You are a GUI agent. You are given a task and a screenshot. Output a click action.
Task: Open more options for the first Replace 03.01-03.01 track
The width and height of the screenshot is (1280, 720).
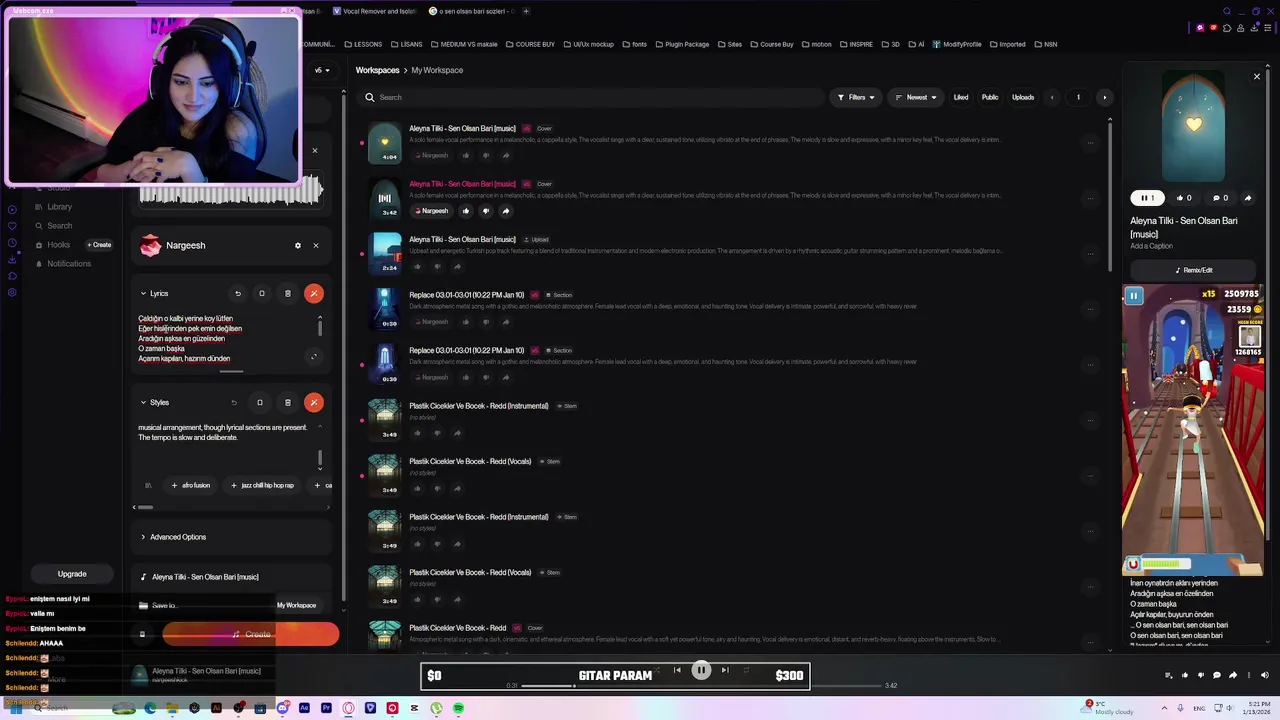pos(1090,309)
